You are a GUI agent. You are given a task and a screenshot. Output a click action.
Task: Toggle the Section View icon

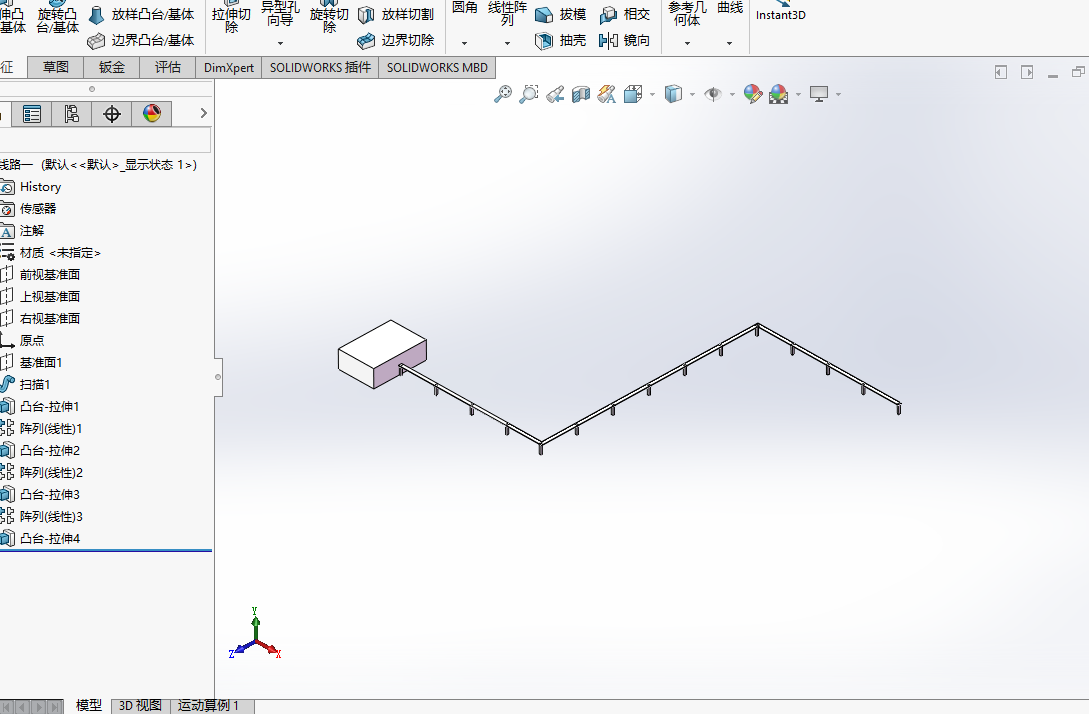pyautogui.click(x=581, y=94)
